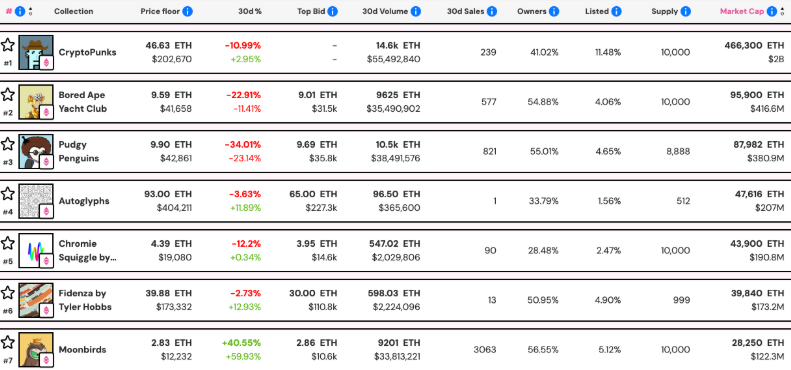Open the Supply column info icon
Viewport: 791px width, 370px height.
coord(685,11)
